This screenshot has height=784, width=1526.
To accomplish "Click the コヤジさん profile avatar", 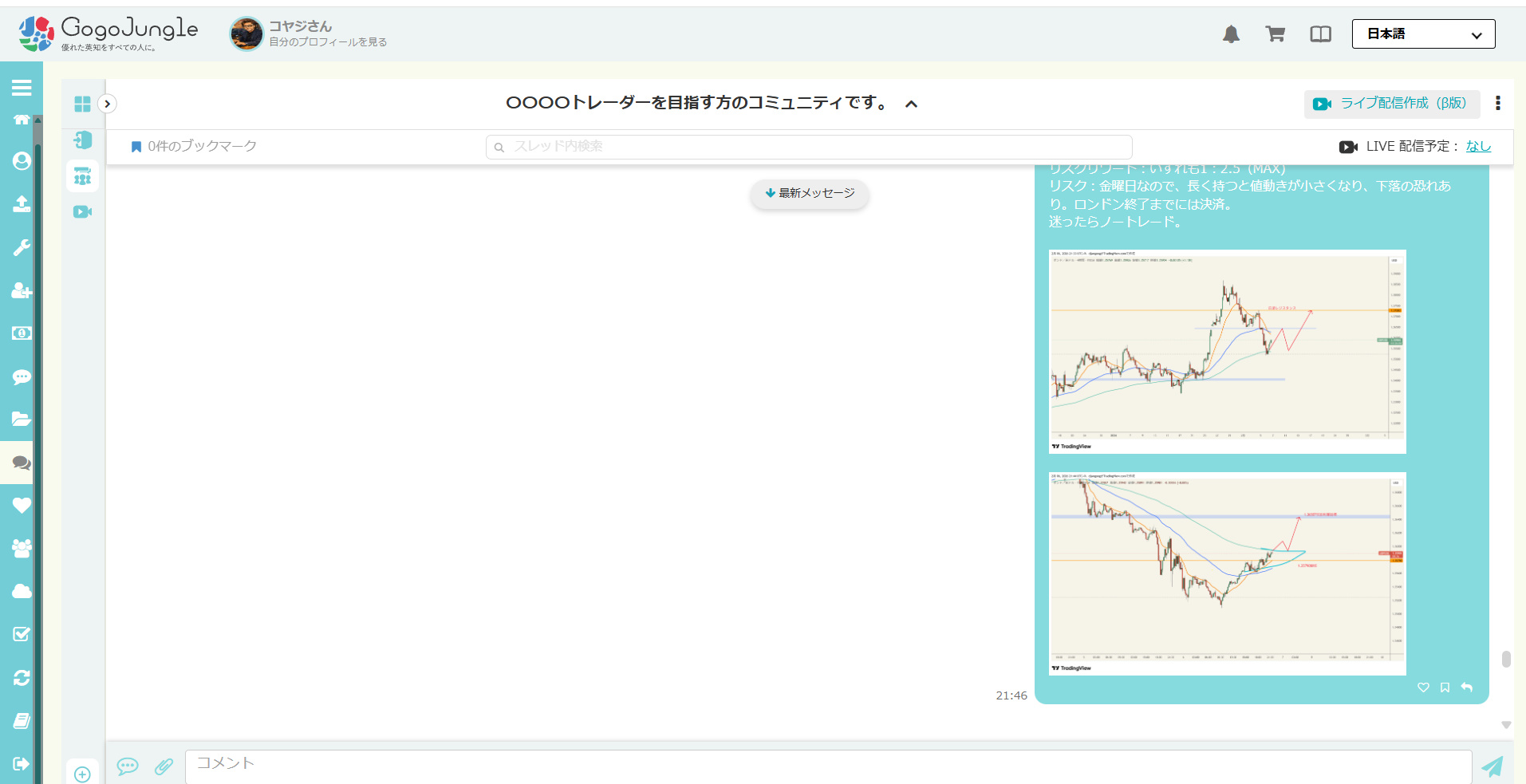I will pyautogui.click(x=246, y=34).
